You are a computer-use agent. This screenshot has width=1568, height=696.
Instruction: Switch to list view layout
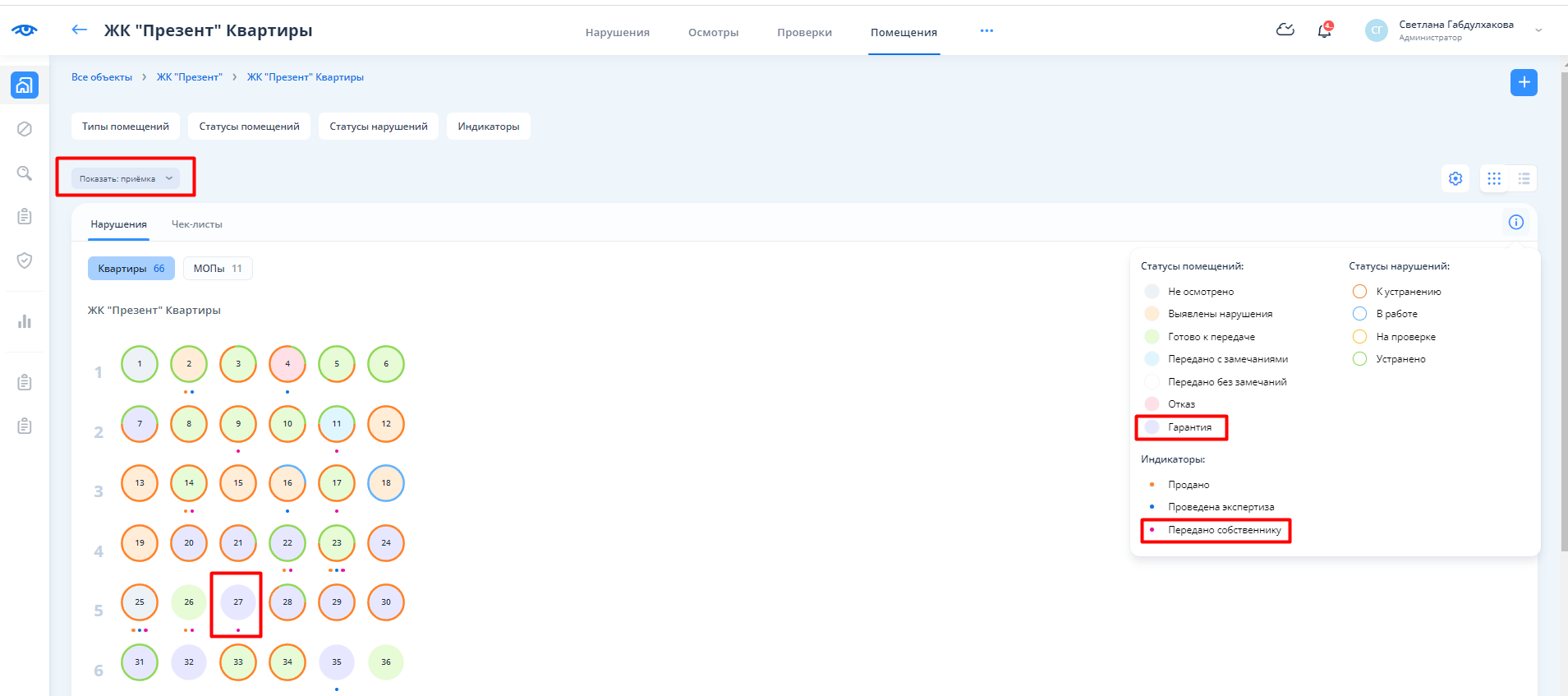click(1524, 178)
